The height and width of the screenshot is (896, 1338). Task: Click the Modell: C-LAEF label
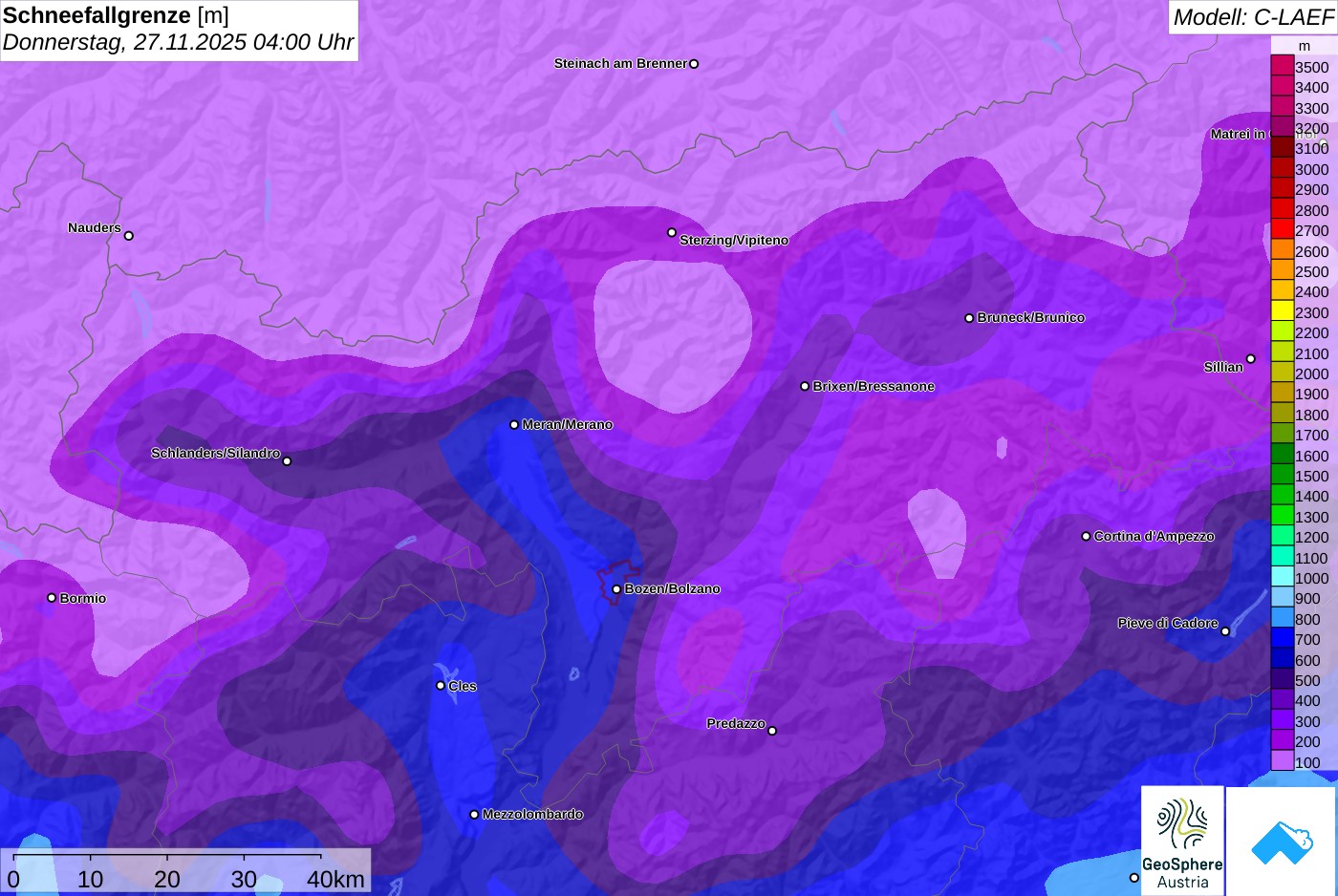(x=1253, y=17)
